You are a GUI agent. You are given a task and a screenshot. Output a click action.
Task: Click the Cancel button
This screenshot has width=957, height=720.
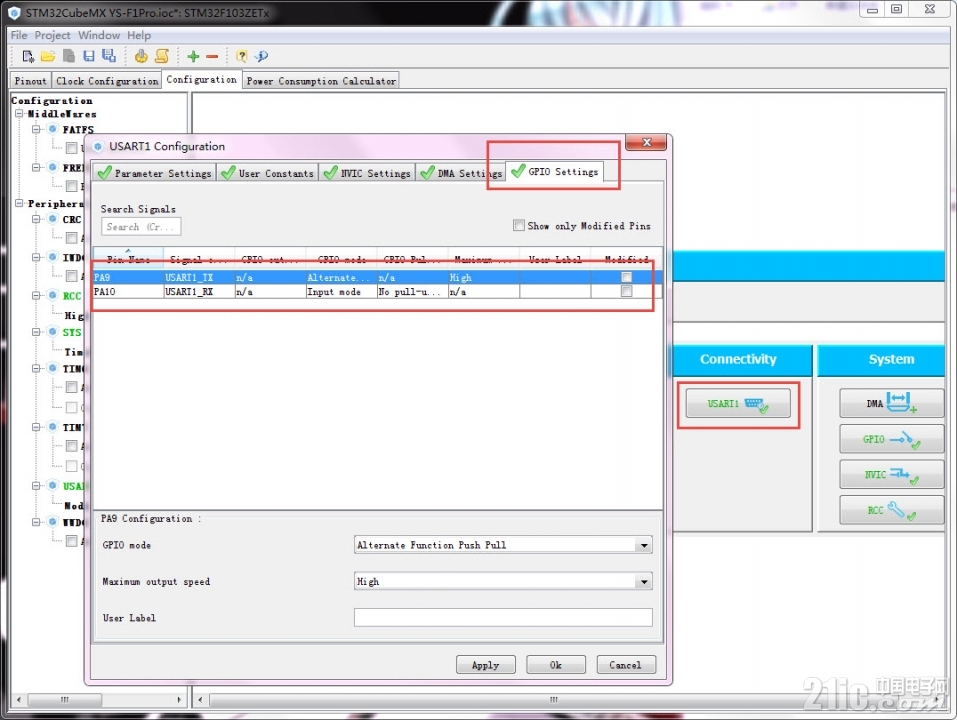[x=626, y=665]
